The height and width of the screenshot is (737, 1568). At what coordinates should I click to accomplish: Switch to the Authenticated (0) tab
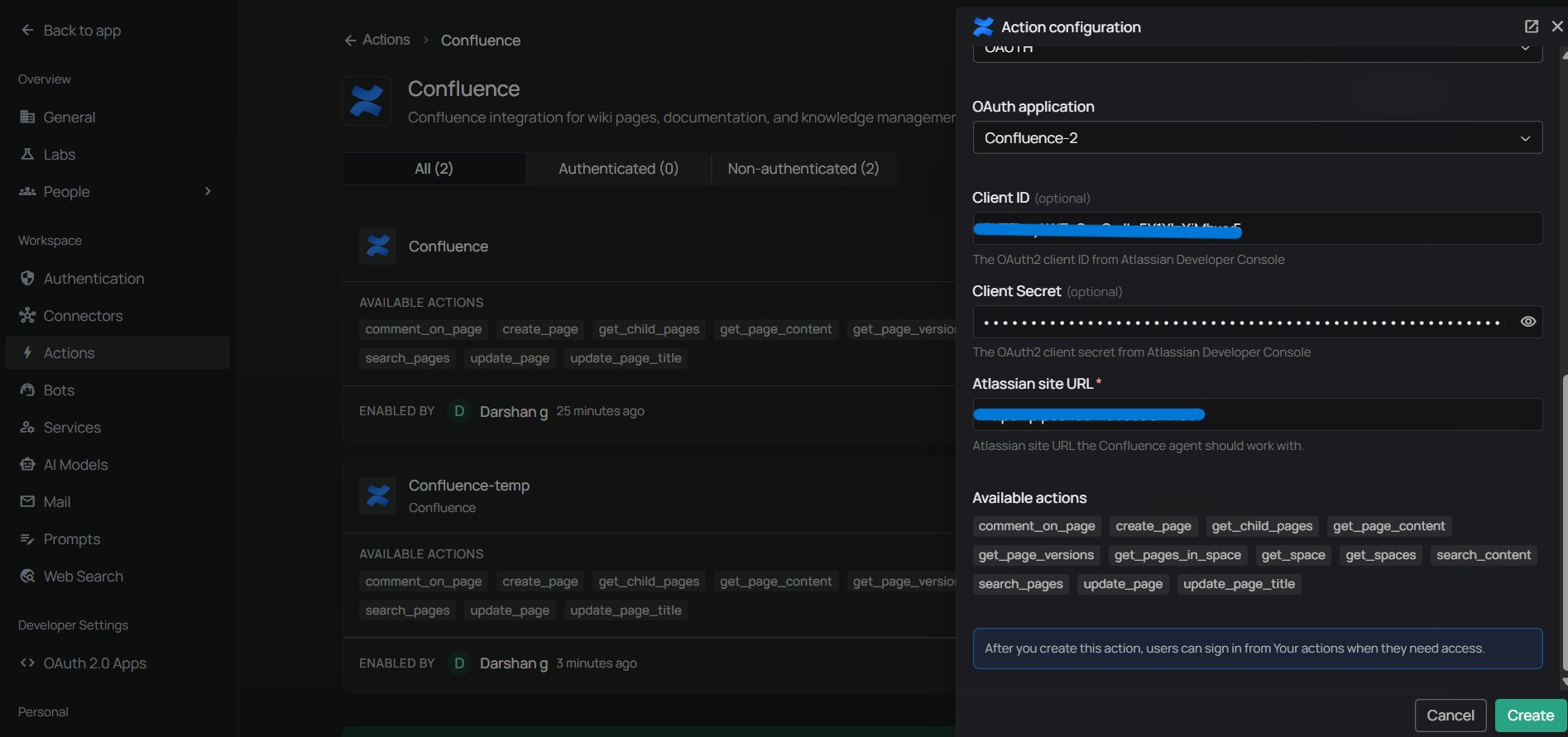pyautogui.click(x=618, y=169)
